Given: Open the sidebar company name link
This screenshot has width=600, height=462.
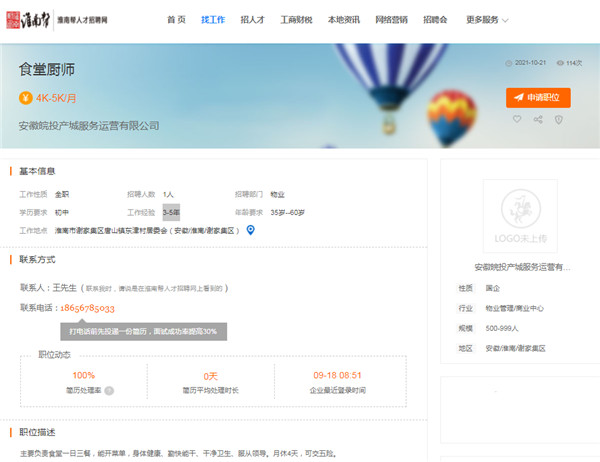Looking at the screenshot, I should 522,267.
